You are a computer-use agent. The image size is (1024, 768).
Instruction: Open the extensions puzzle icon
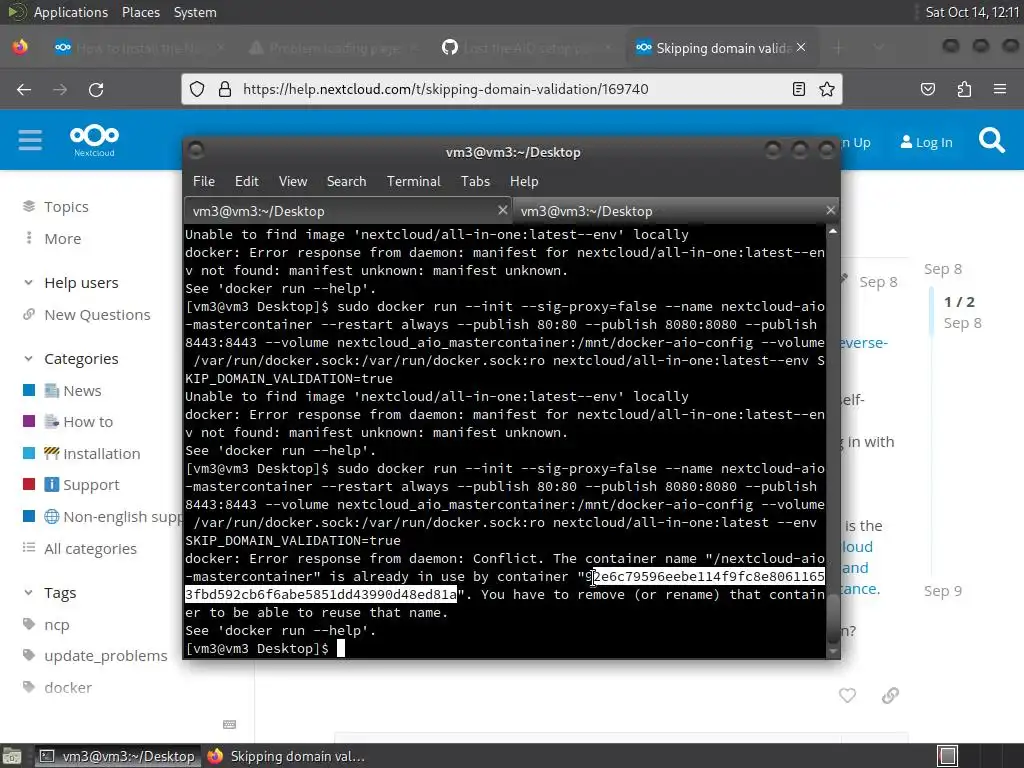click(x=964, y=89)
